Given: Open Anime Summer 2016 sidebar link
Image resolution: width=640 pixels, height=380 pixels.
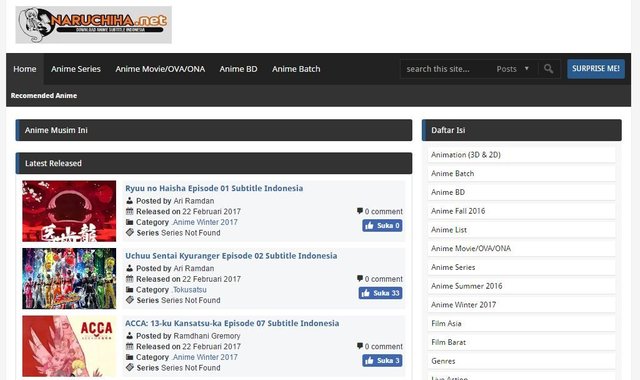Looking at the screenshot, I should click(x=522, y=286).
